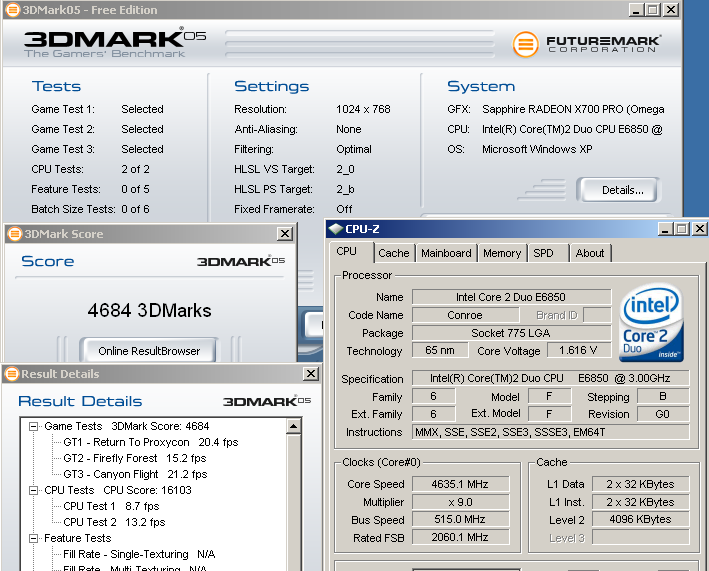The height and width of the screenshot is (571, 709).
Task: Click the Revision value 'G0'
Action: [663, 414]
